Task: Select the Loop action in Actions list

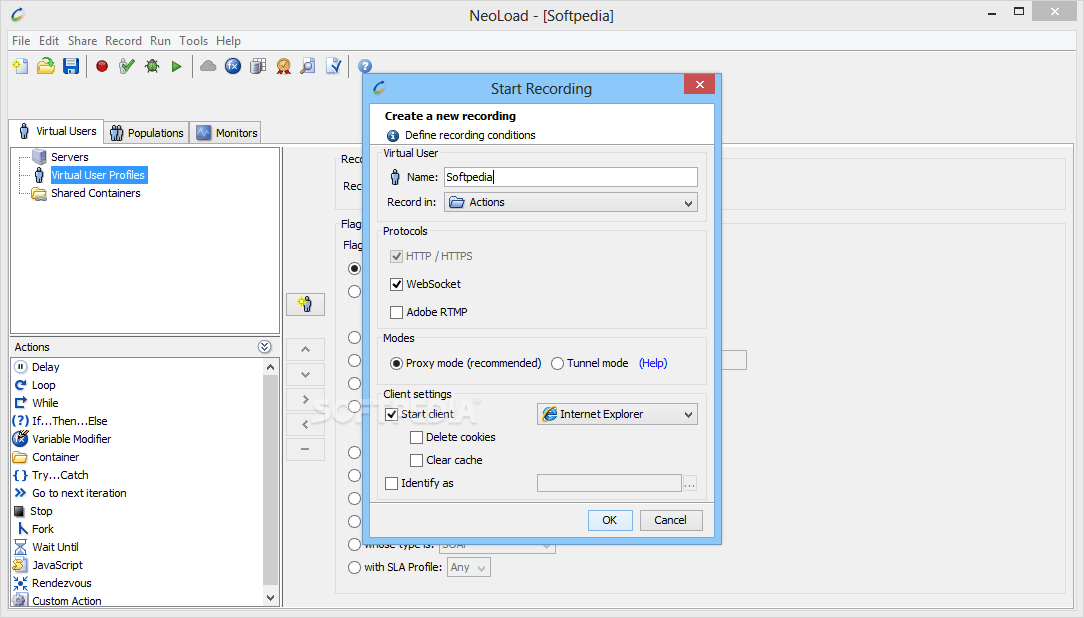Action: click(36, 385)
